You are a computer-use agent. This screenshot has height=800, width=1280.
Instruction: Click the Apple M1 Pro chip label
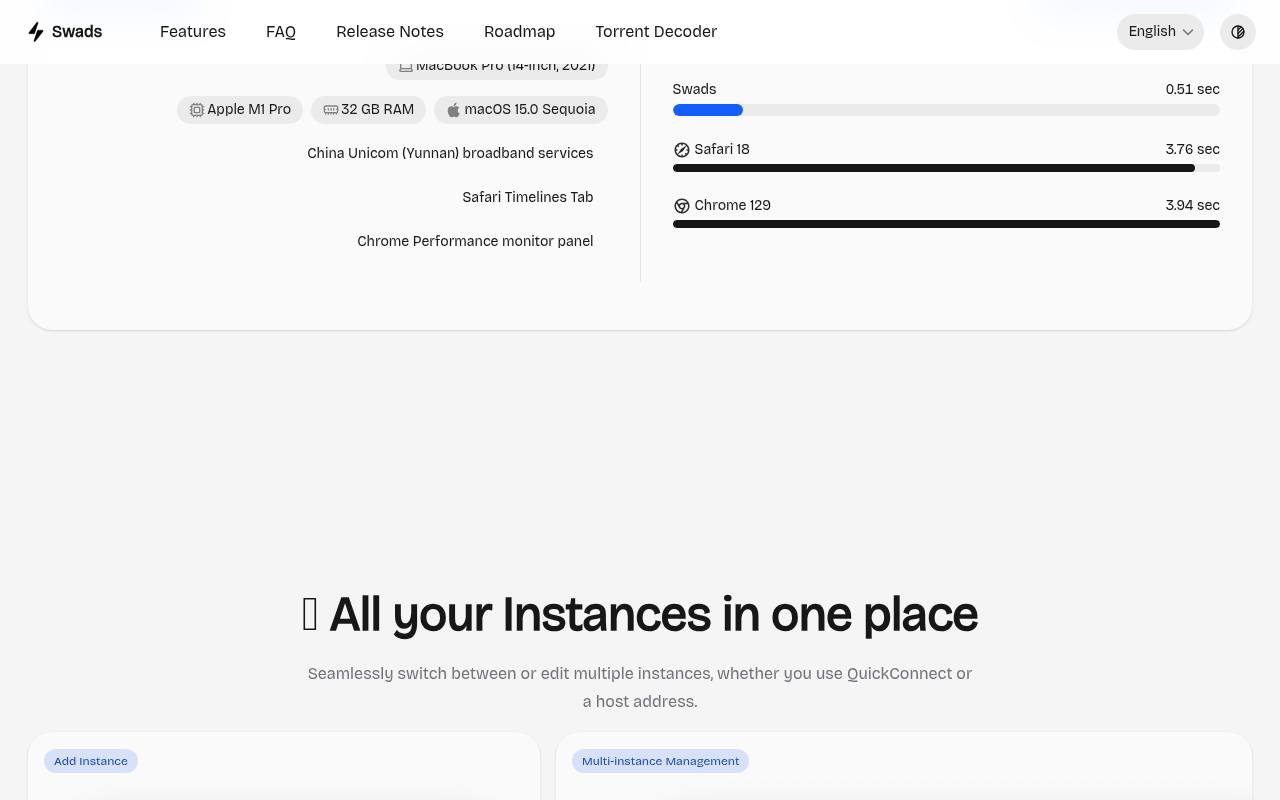pyautogui.click(x=240, y=110)
